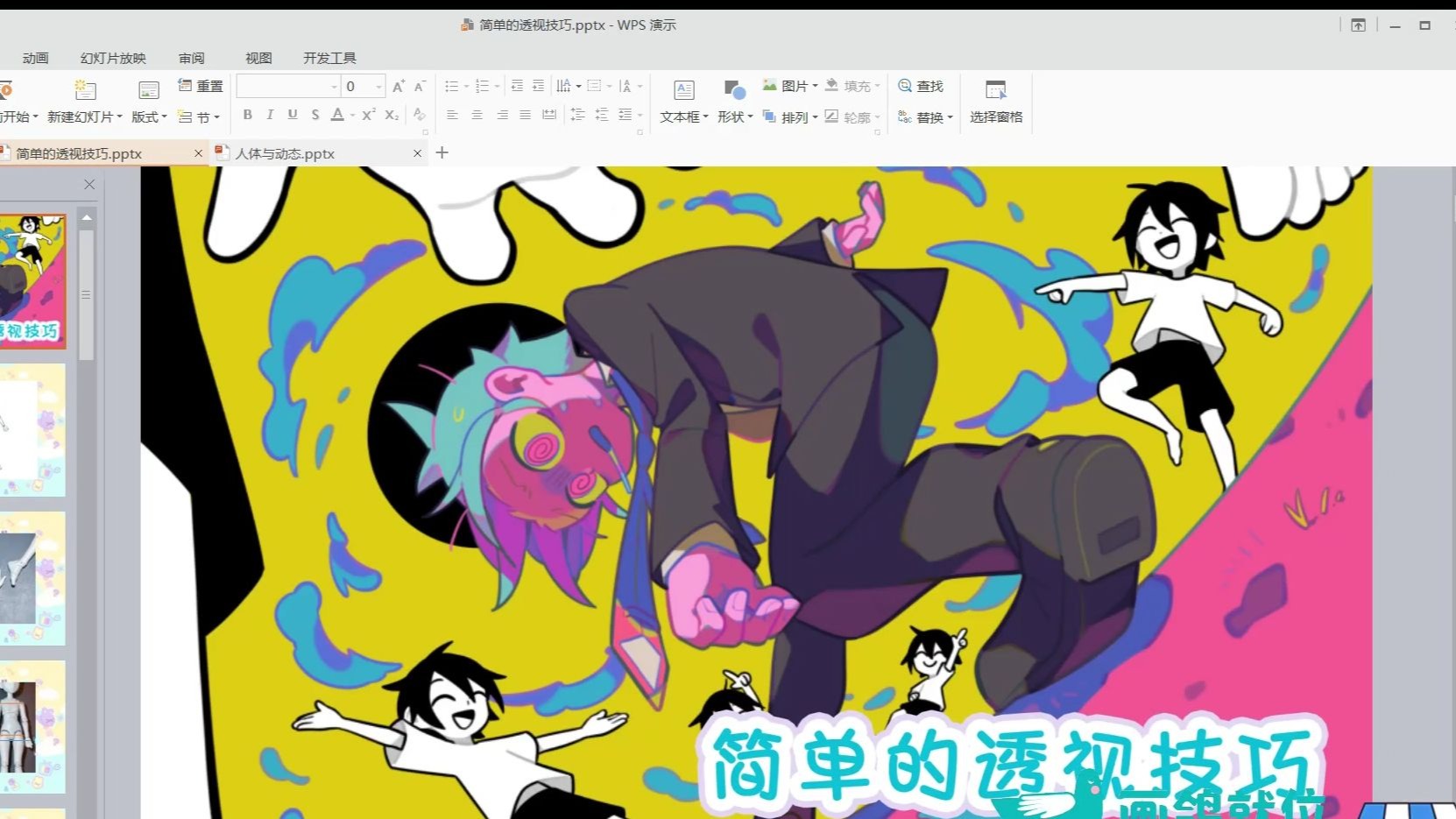
Task: Collapse the ribbon with top-right icon
Action: point(1358,25)
